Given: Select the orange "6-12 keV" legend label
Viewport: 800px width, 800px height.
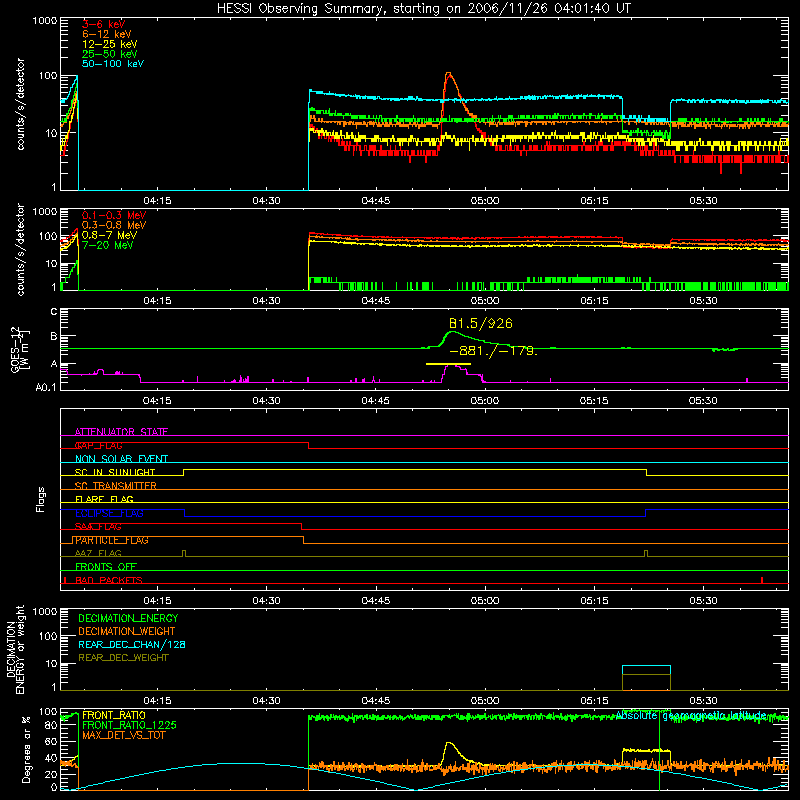Looking at the screenshot, I should click(107, 34).
